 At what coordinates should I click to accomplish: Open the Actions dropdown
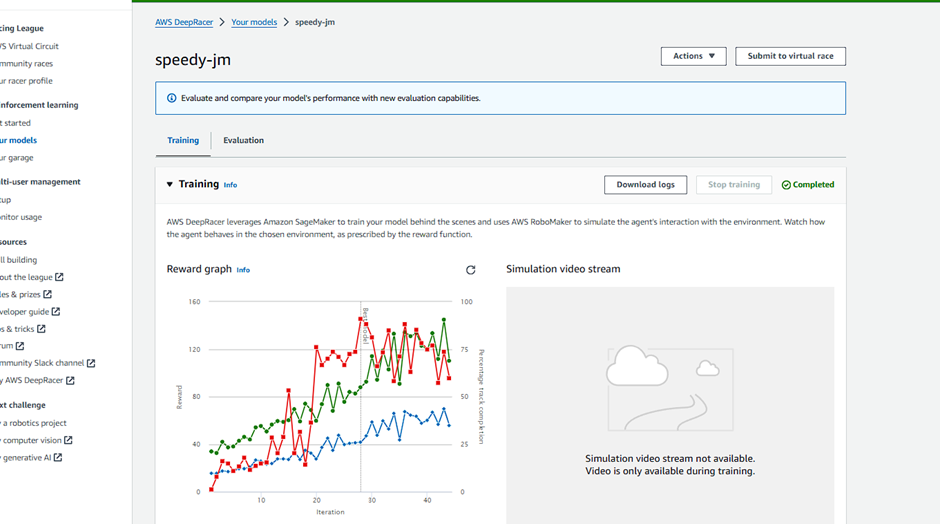click(694, 56)
